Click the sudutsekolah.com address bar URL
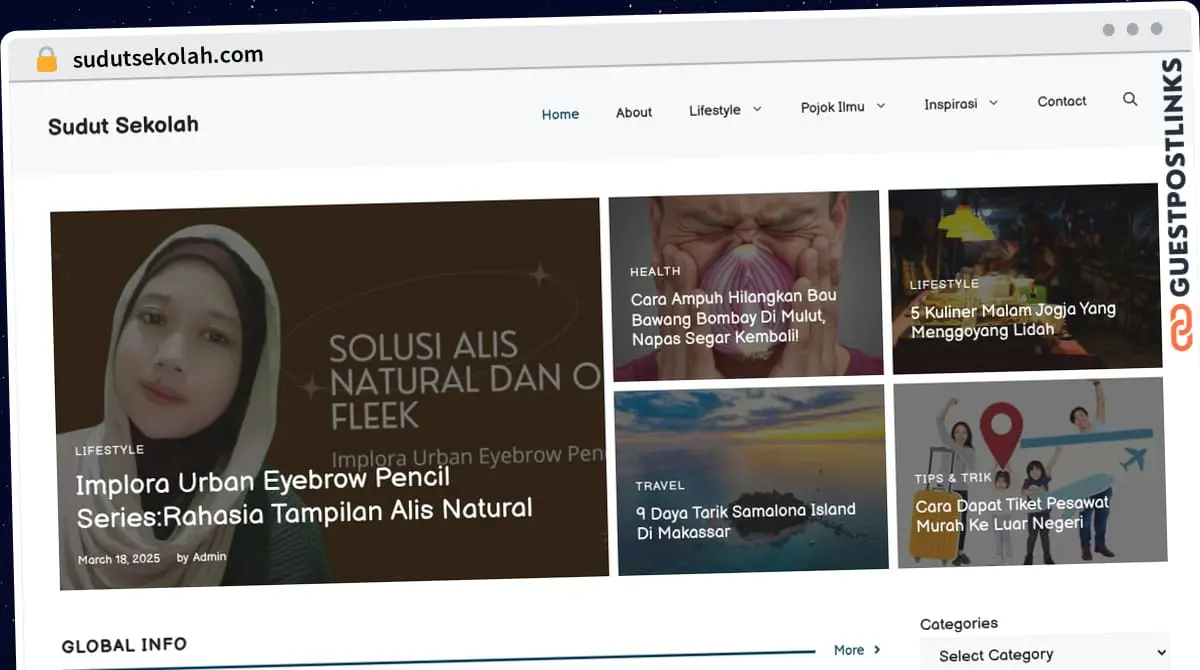Viewport: 1200px width, 670px height. coord(168,57)
